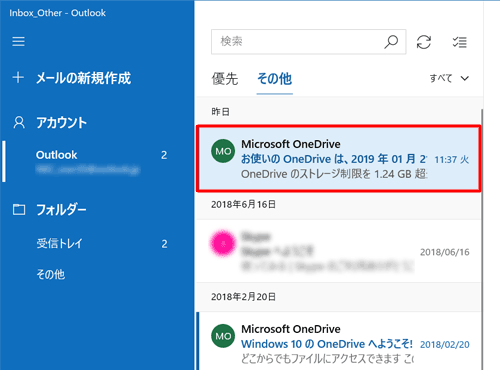The height and width of the screenshot is (370, 500).
Task: Click the magnifier search icon
Action: click(x=391, y=42)
